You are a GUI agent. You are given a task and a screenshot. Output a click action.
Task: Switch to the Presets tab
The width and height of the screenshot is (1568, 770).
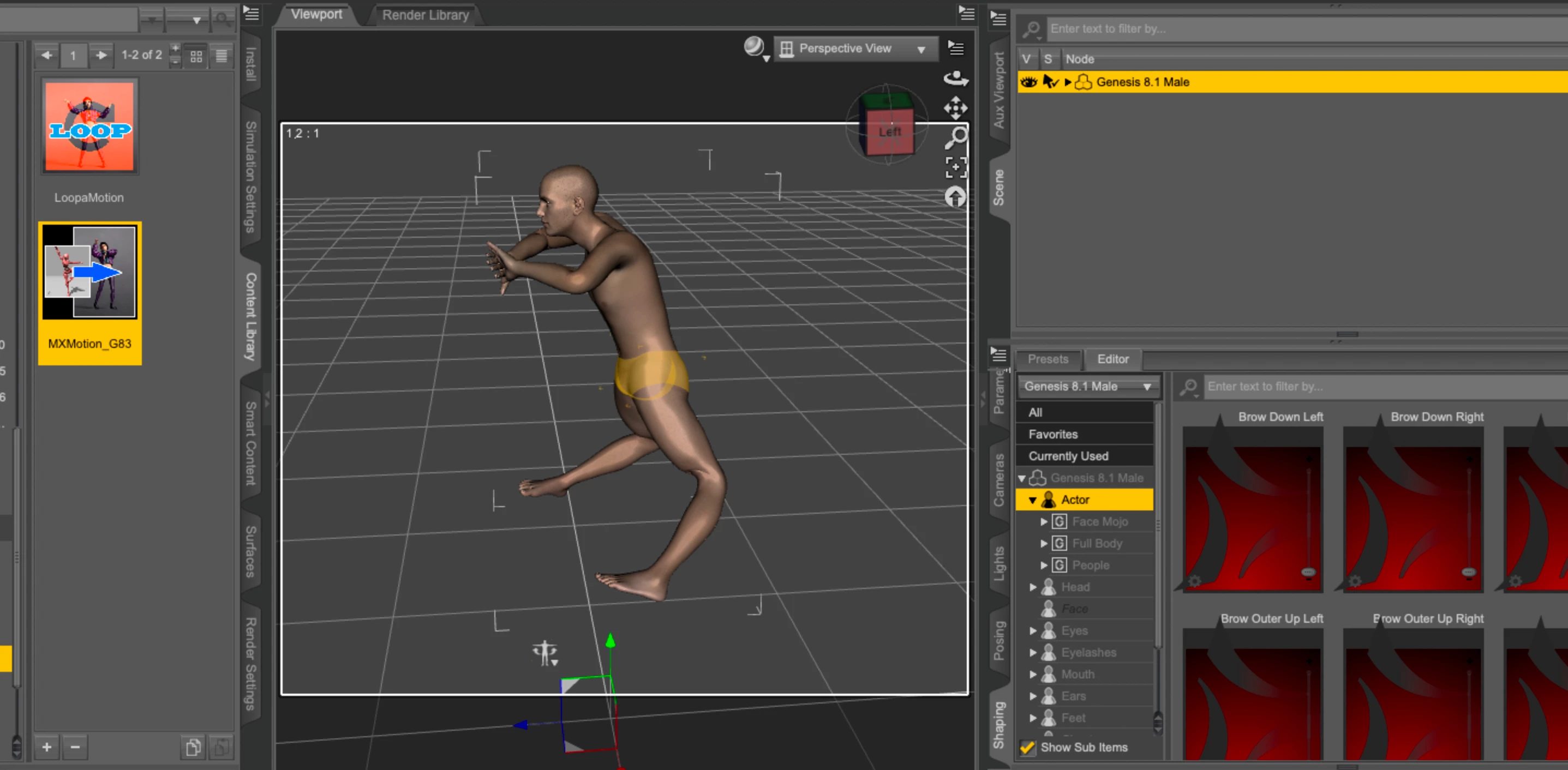pyautogui.click(x=1048, y=359)
